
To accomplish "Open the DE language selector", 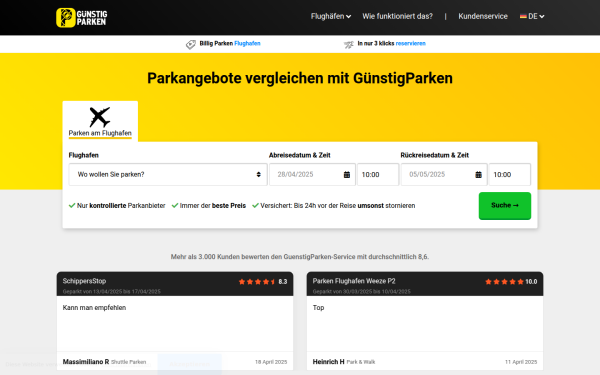I will click(532, 16).
